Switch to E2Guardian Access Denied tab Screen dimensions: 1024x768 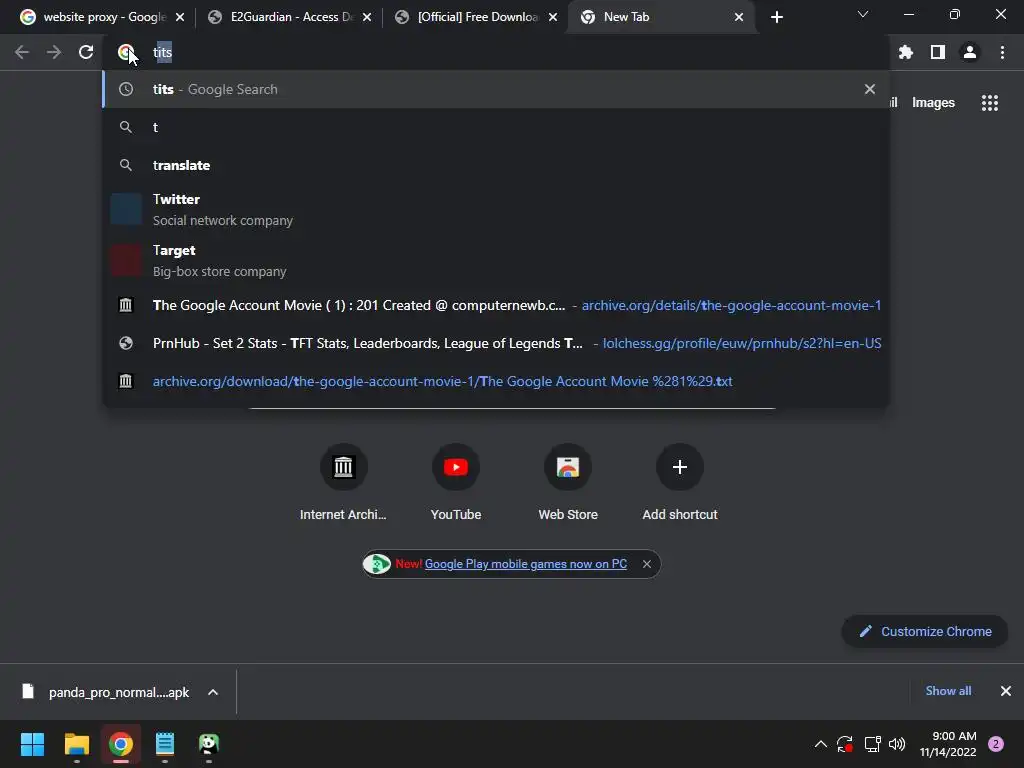click(289, 17)
